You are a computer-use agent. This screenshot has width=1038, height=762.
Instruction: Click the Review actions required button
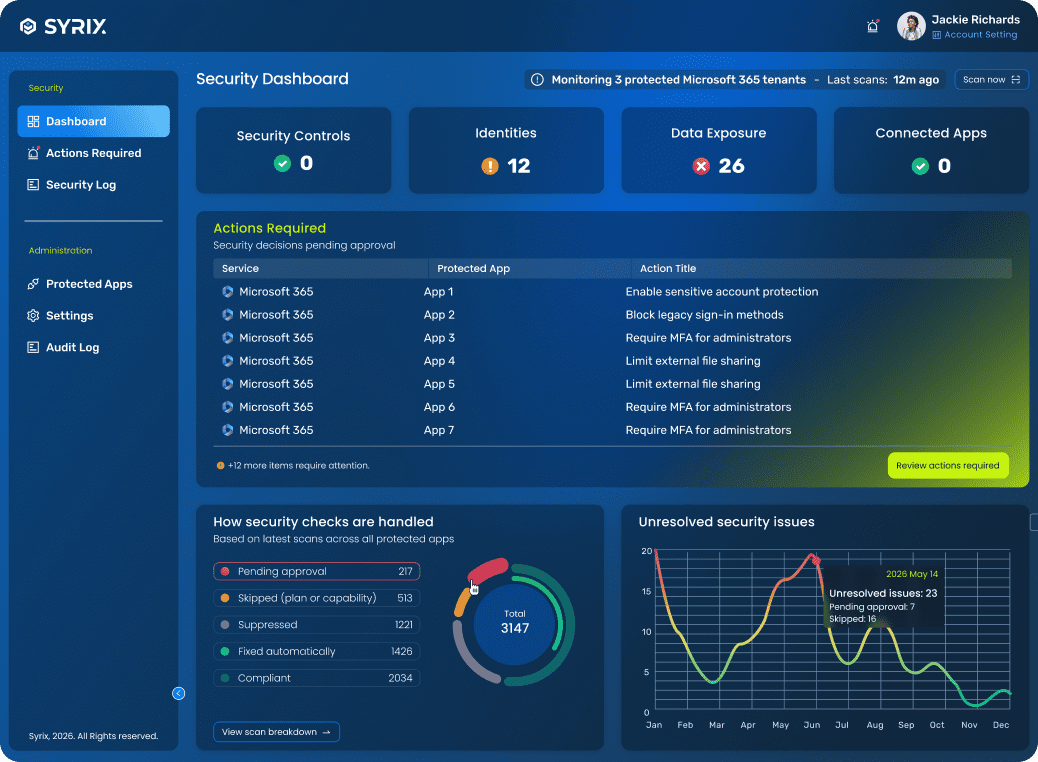pos(947,465)
